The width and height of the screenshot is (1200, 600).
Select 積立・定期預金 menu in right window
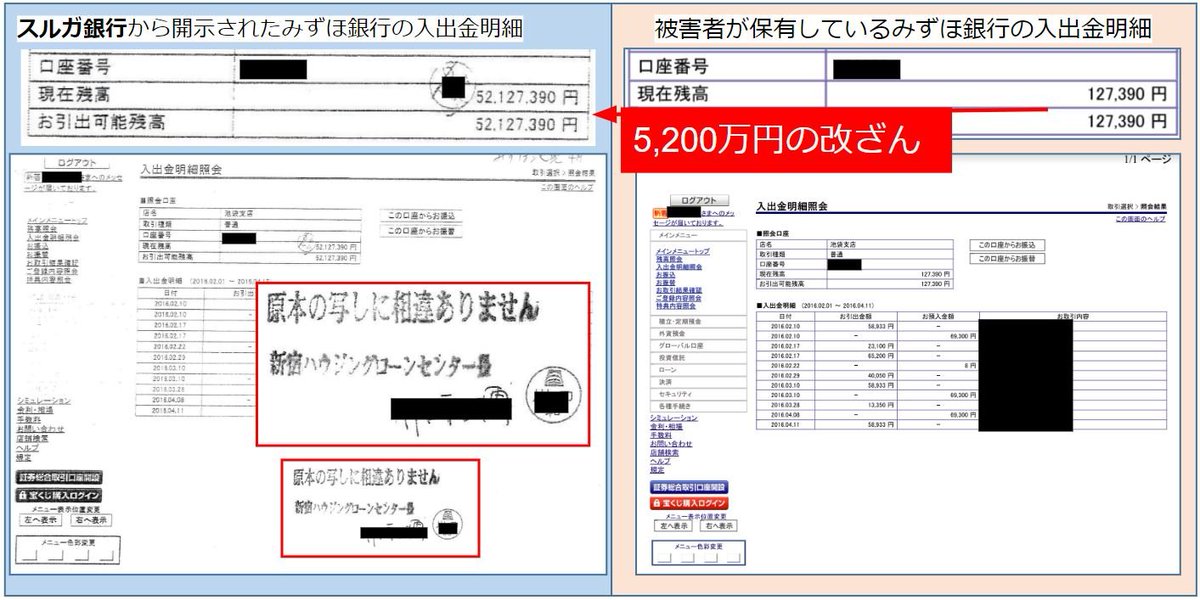click(x=700, y=321)
